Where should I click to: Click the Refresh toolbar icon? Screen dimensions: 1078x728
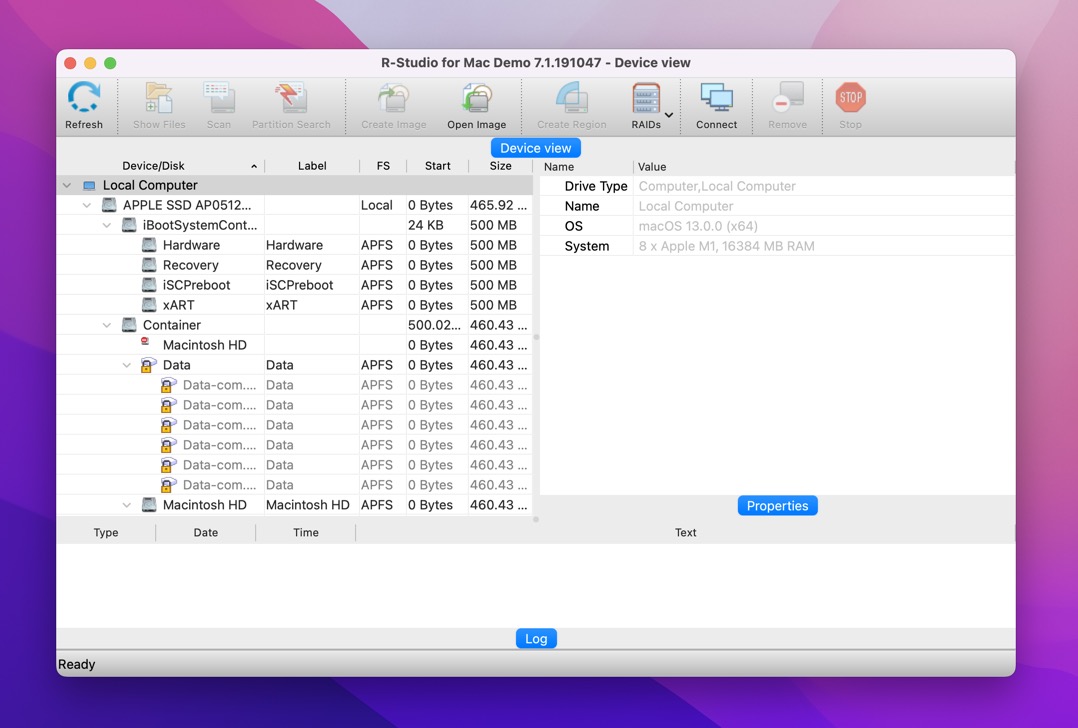[x=84, y=98]
